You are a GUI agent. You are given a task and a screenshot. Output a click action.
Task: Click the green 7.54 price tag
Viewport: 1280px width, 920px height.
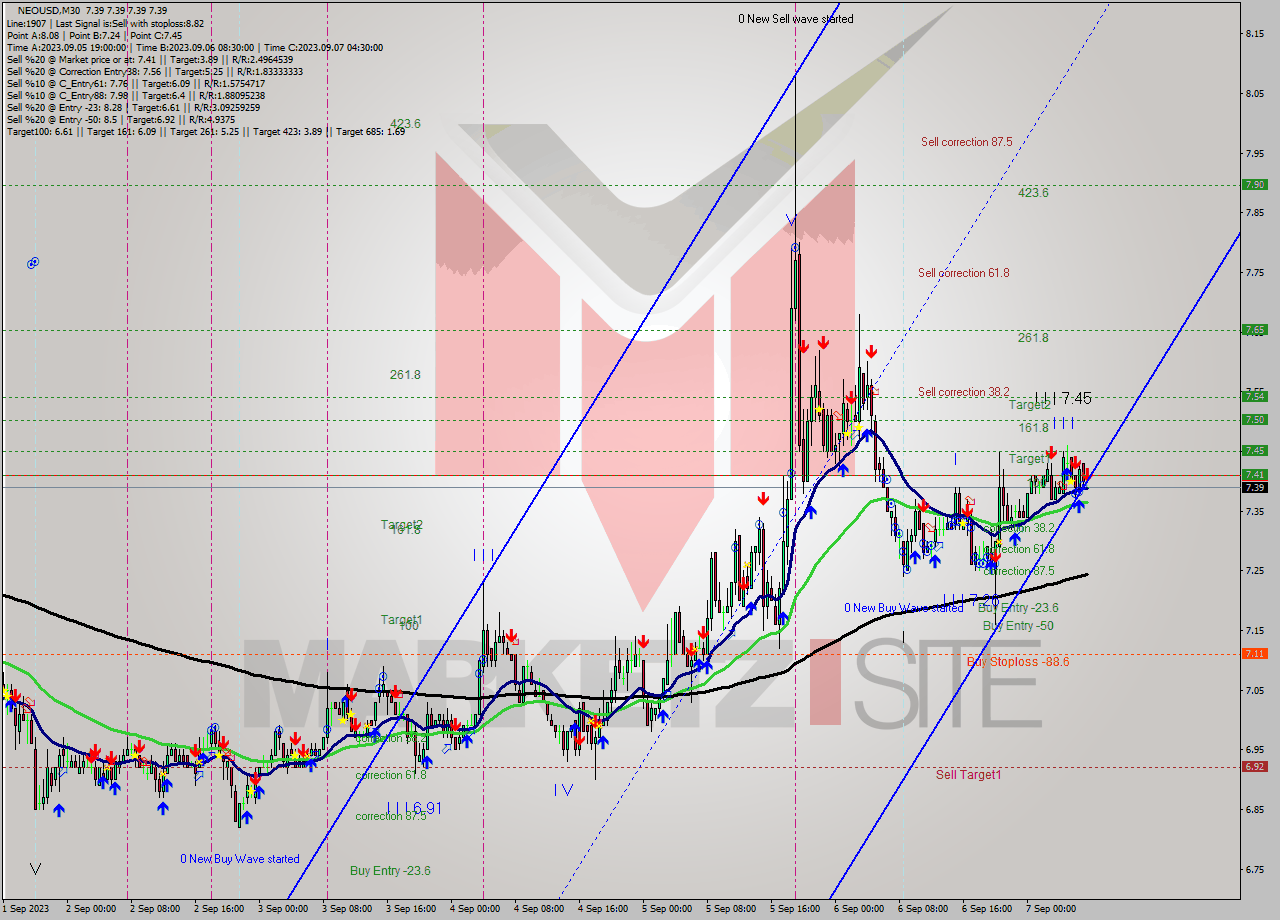[x=1254, y=395]
